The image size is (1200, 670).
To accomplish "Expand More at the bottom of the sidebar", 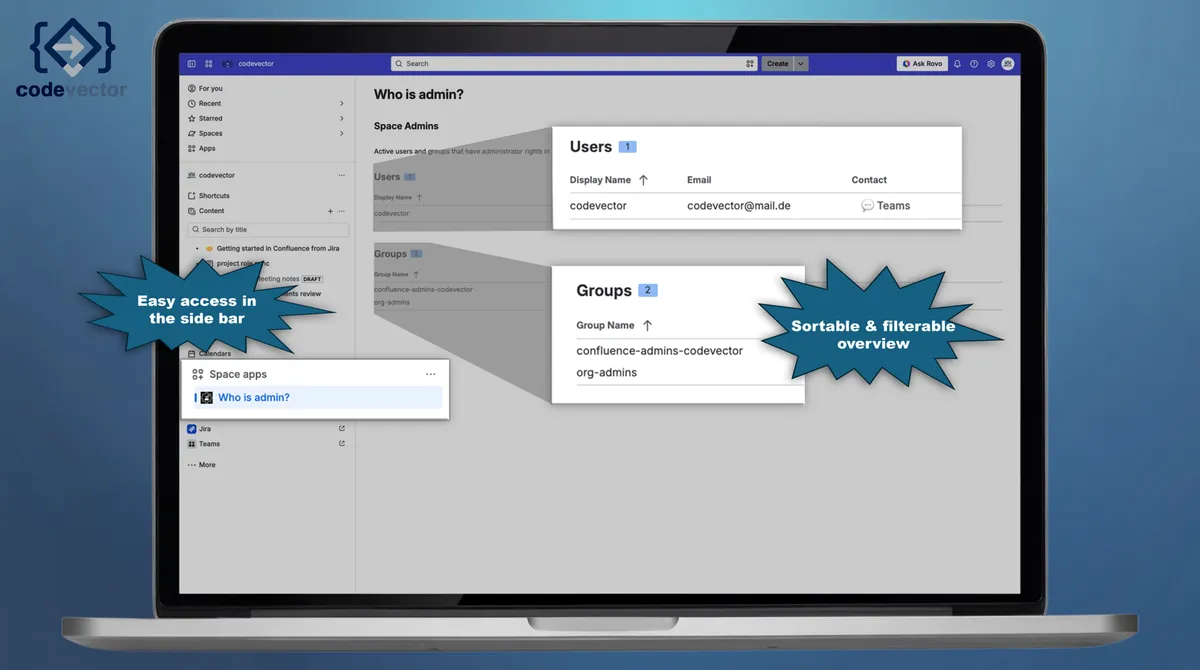I will (202, 465).
